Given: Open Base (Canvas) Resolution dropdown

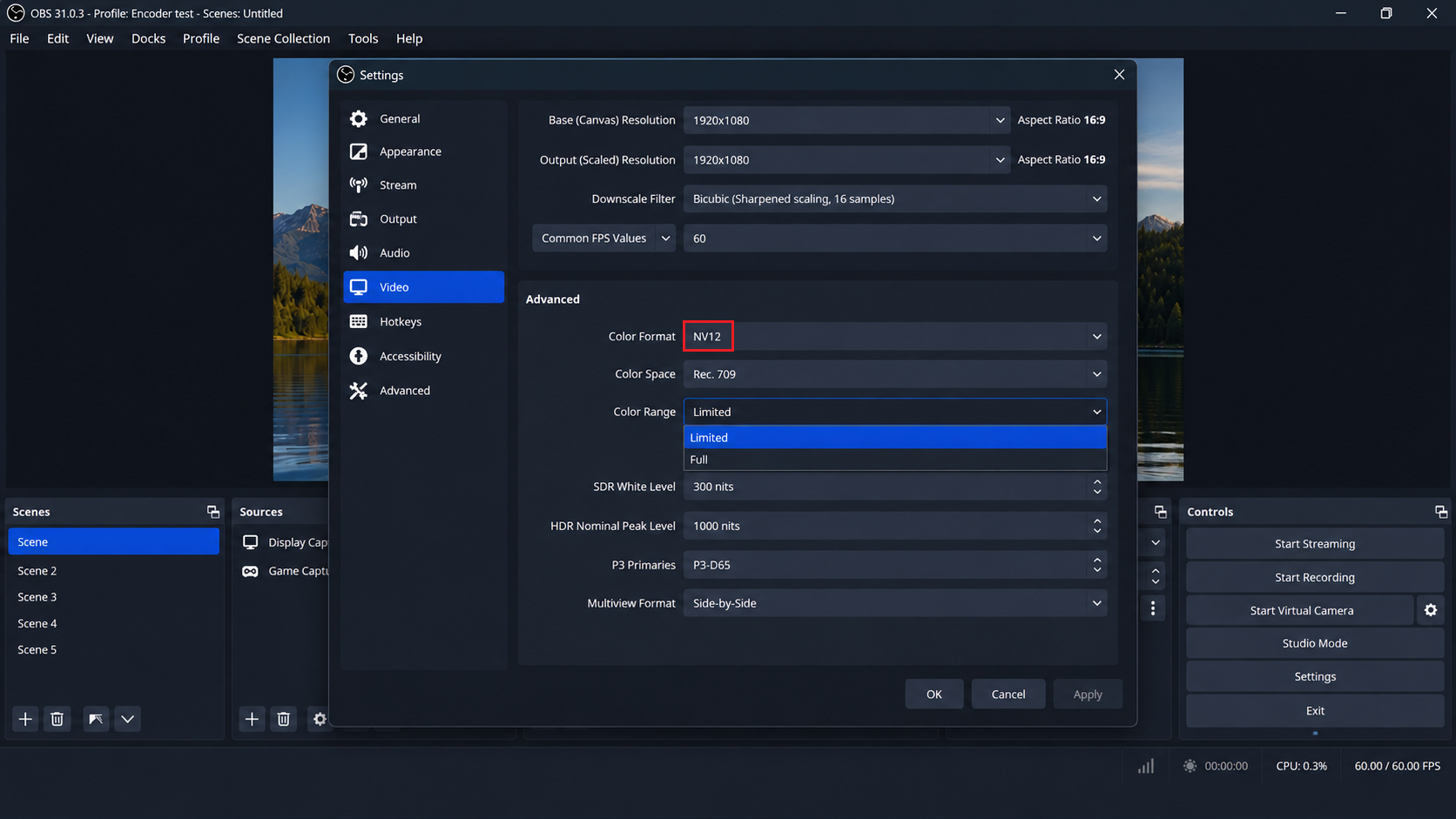Looking at the screenshot, I should pos(846,120).
